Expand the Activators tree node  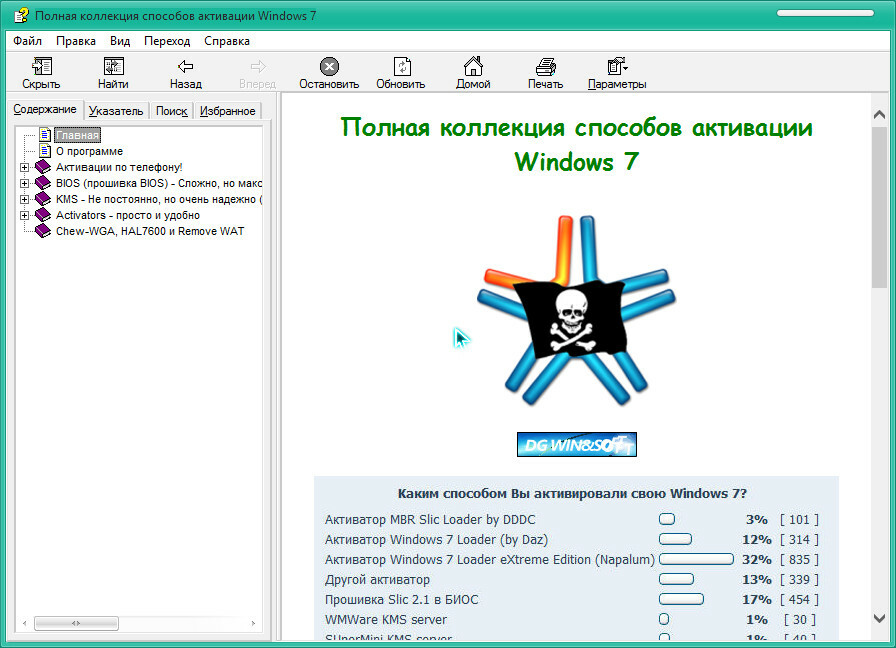tap(24, 215)
